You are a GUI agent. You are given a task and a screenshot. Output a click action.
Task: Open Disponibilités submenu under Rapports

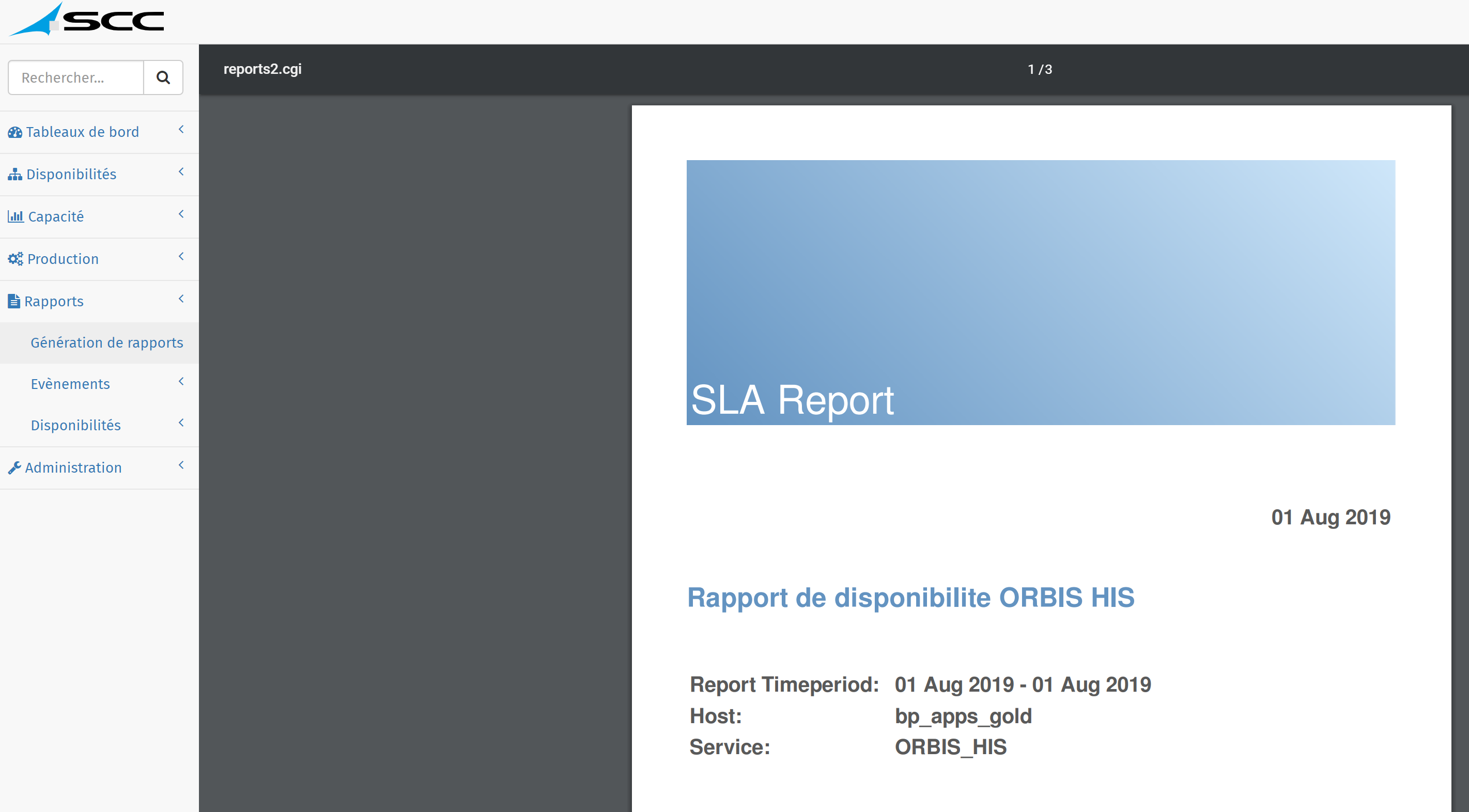click(76, 426)
